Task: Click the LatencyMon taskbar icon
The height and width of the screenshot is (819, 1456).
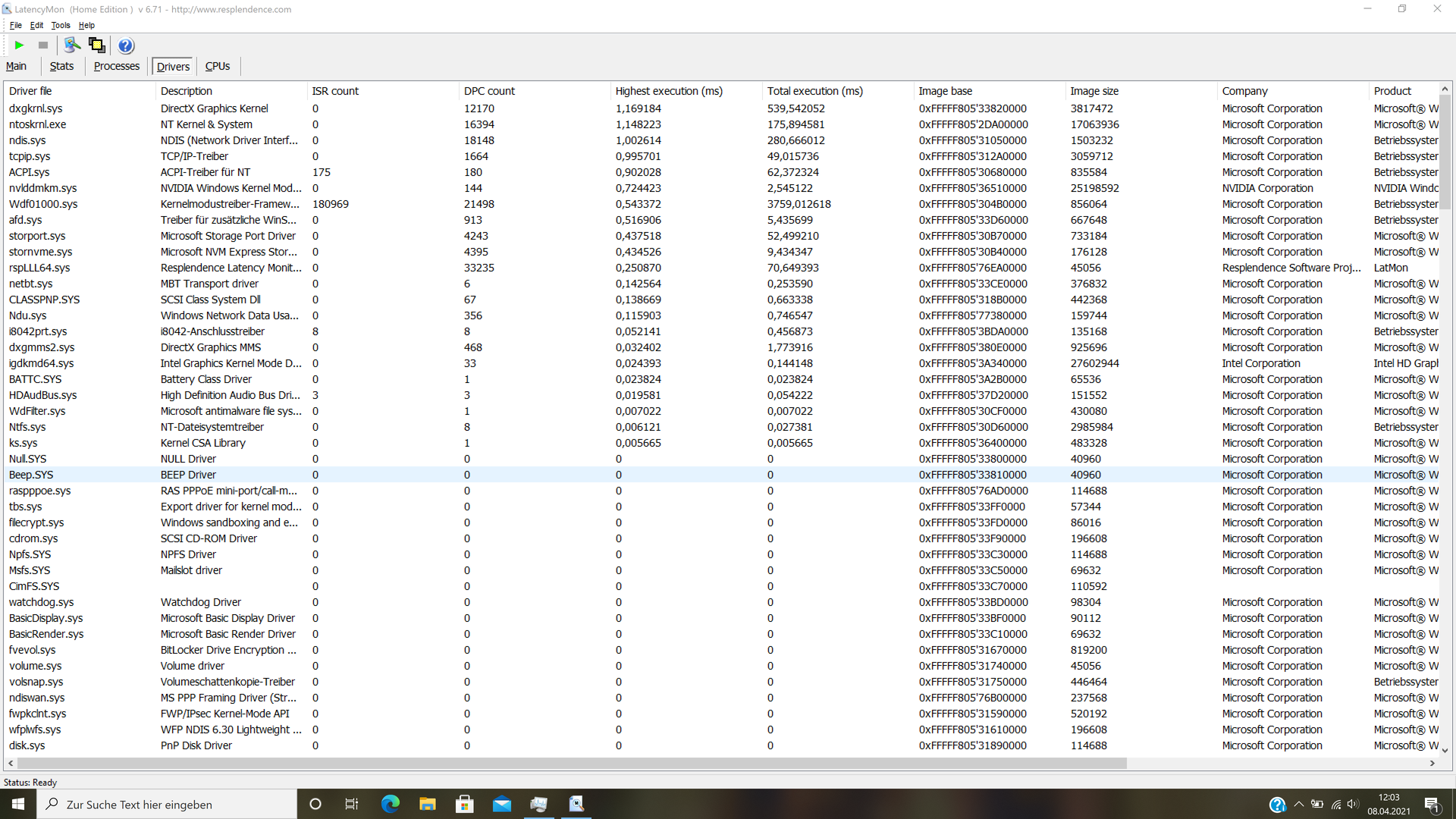Action: 576,804
